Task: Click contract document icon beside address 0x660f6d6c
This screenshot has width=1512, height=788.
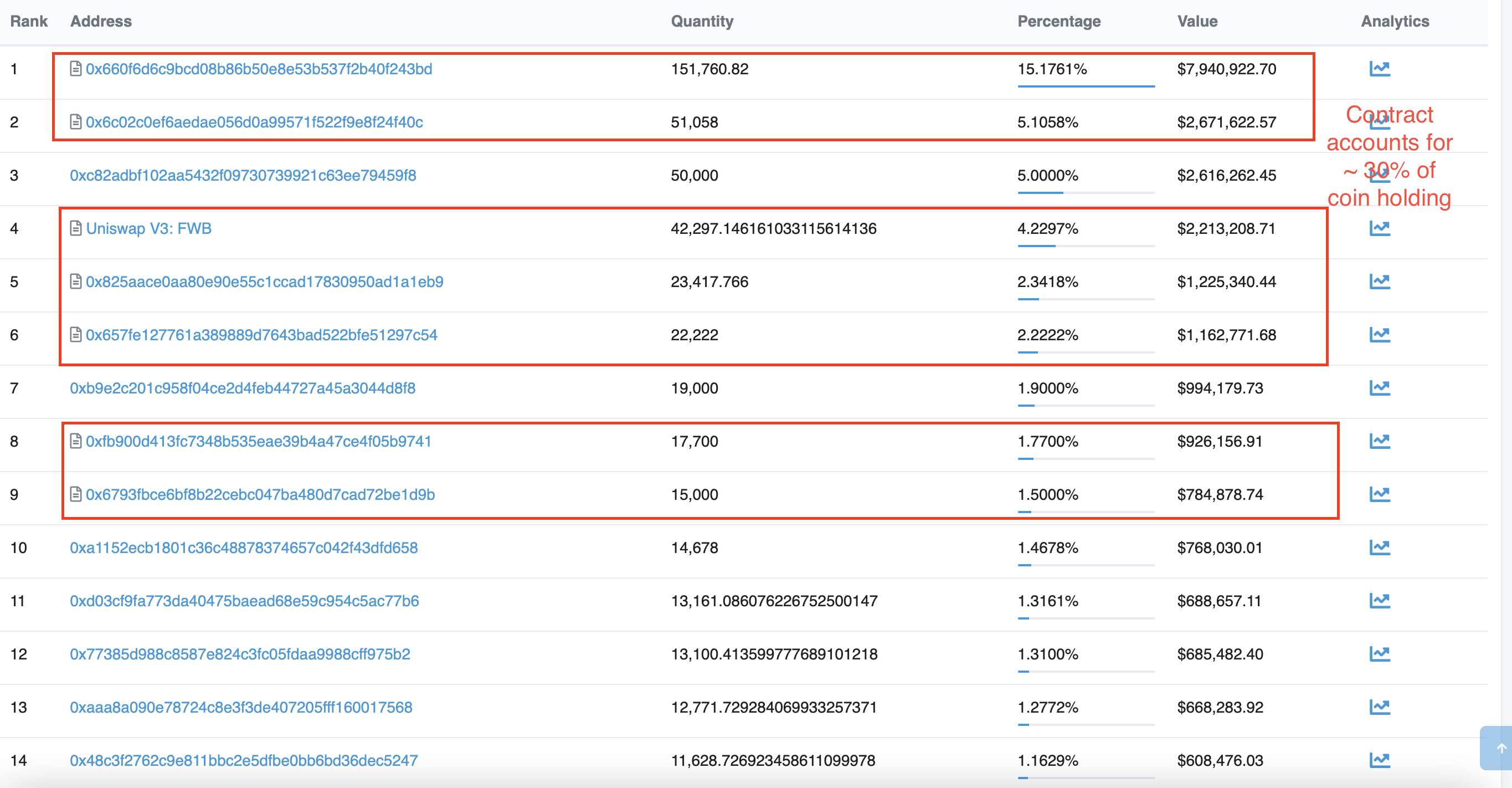Action: click(x=76, y=69)
